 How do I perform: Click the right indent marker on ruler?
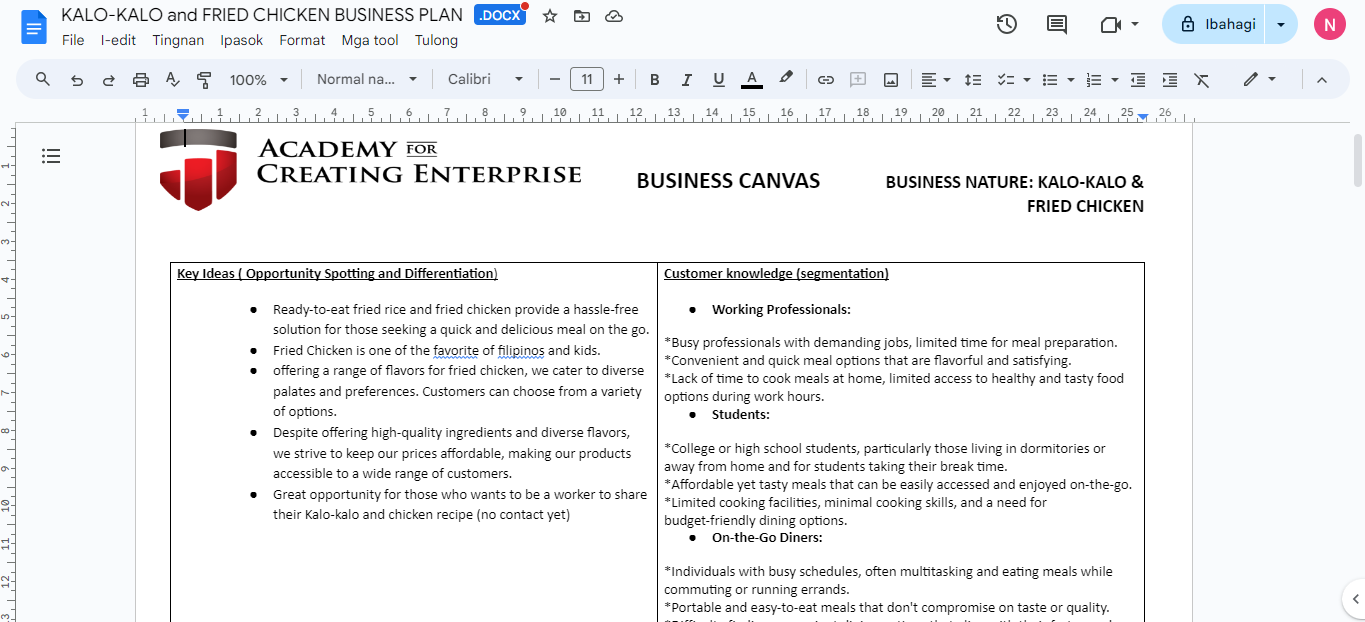point(1143,117)
